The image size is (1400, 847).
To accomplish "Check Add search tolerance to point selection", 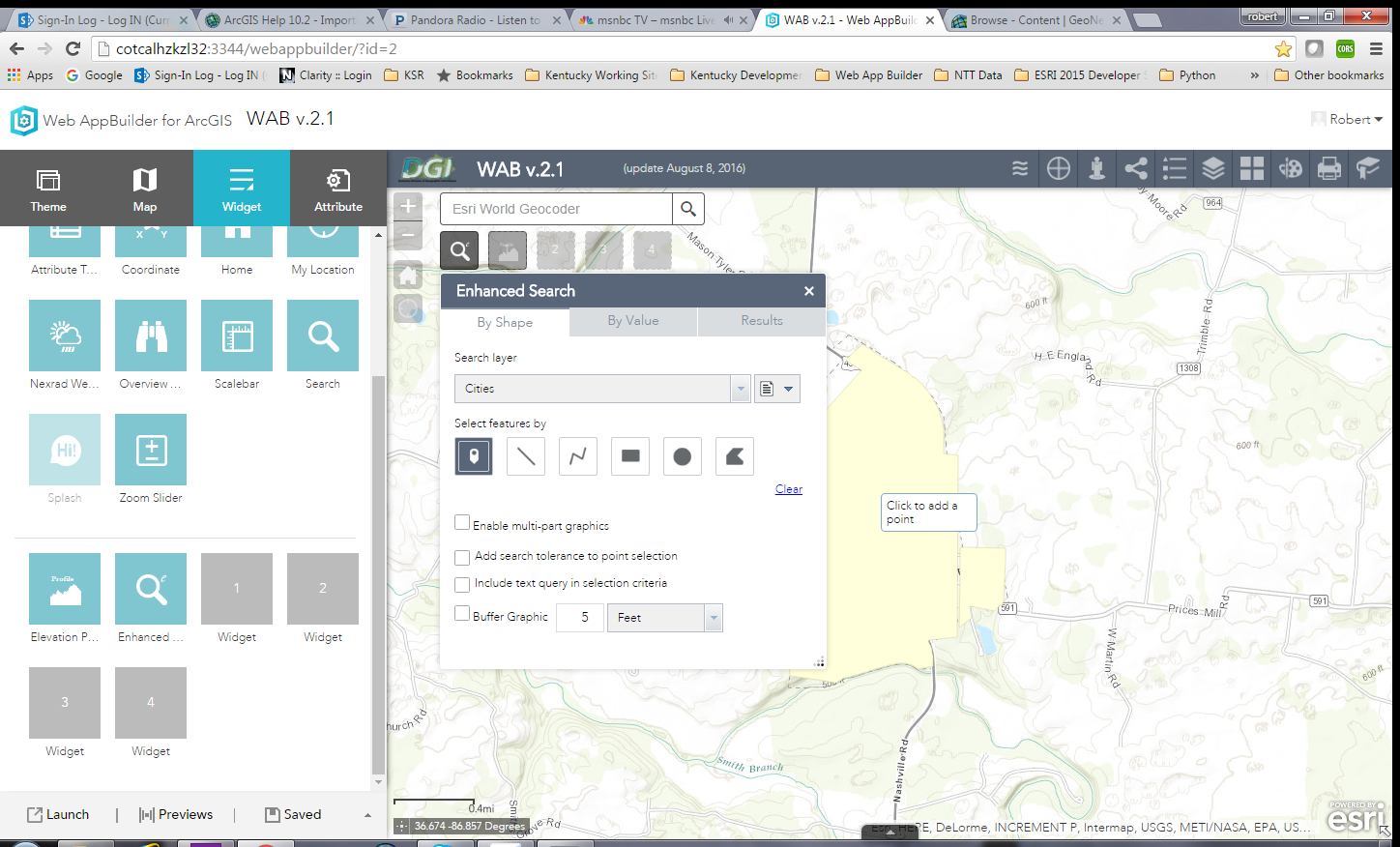I will click(462, 557).
